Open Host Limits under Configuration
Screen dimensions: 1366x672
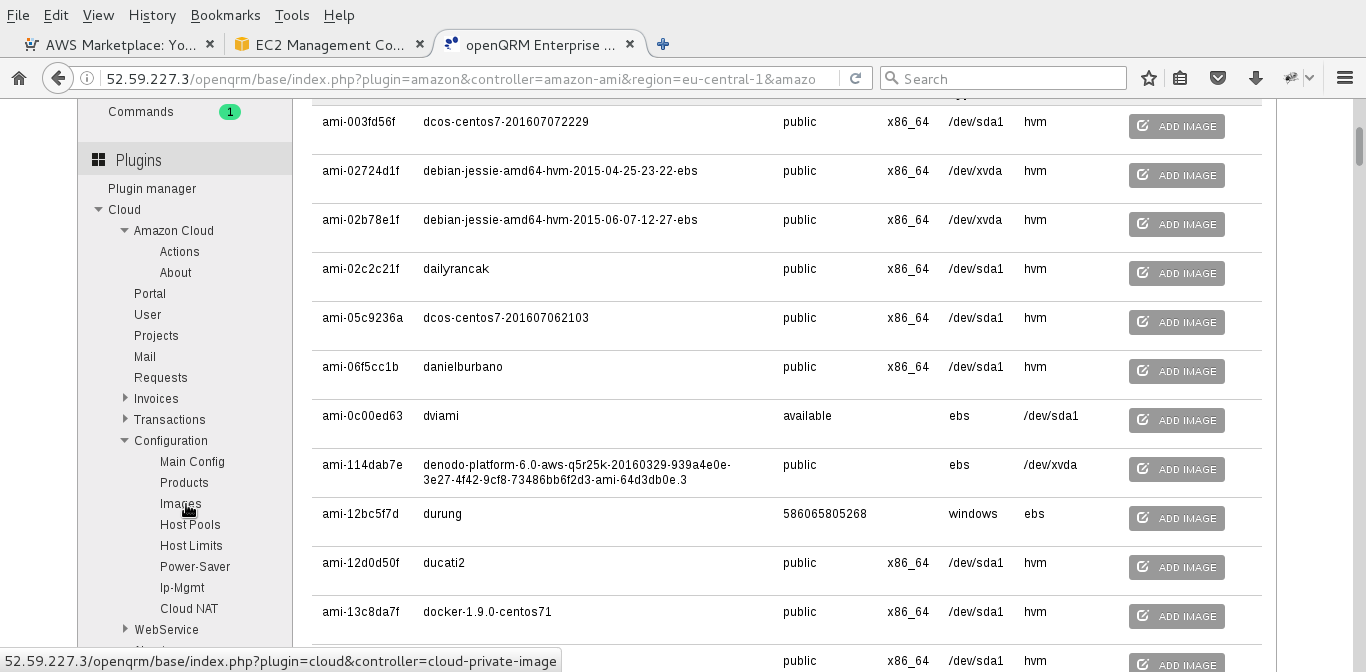[191, 546]
